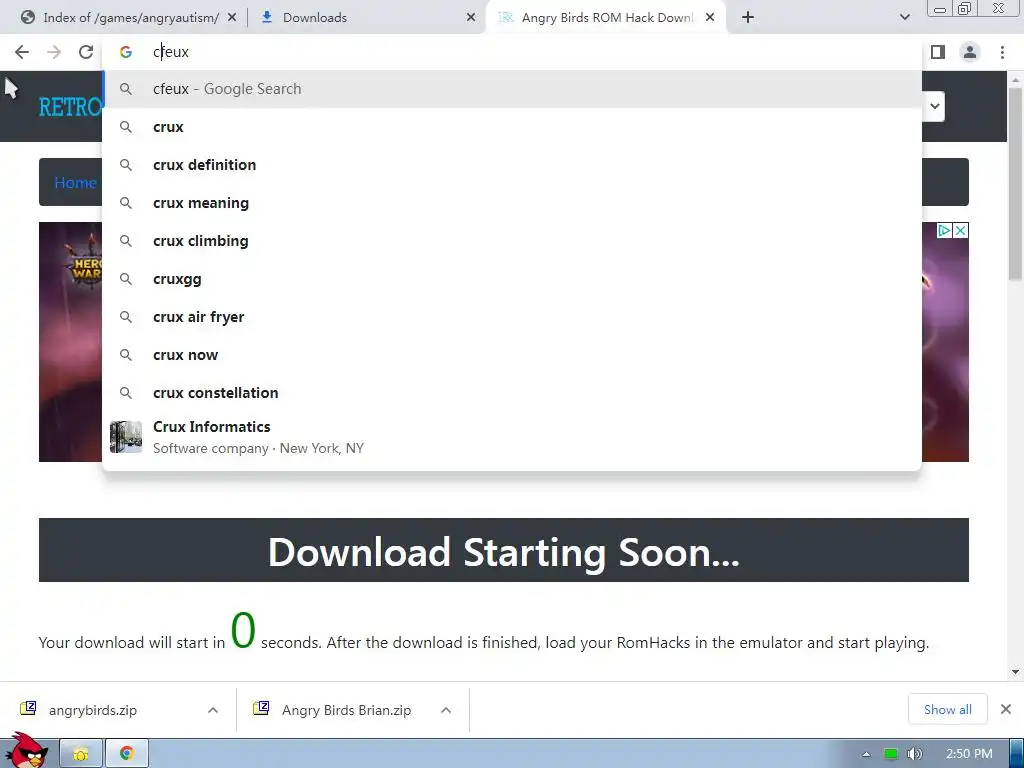Select the 'cfeux - Google Search' suggestion
This screenshot has width=1024, height=768.
coord(512,89)
